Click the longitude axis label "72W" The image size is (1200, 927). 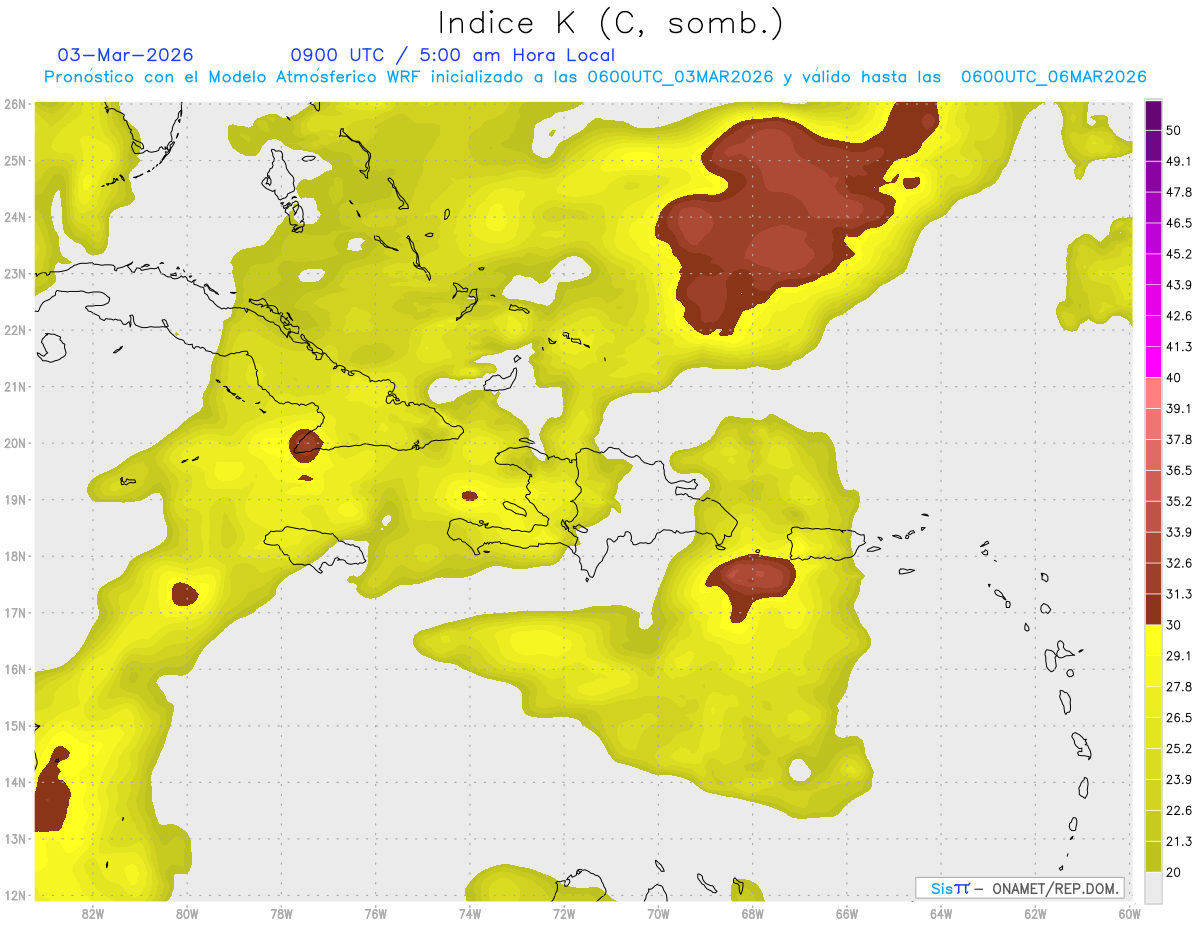(564, 913)
